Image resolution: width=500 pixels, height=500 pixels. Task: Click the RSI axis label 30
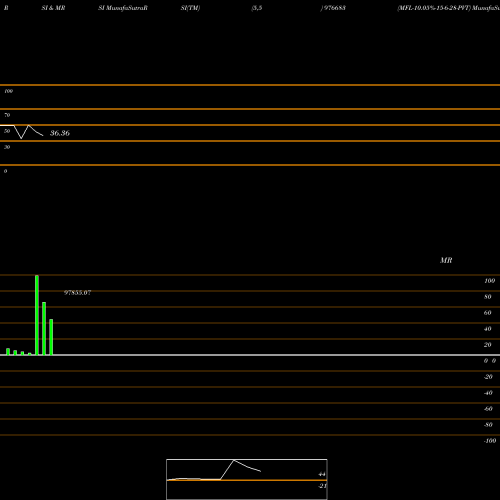tap(7, 147)
